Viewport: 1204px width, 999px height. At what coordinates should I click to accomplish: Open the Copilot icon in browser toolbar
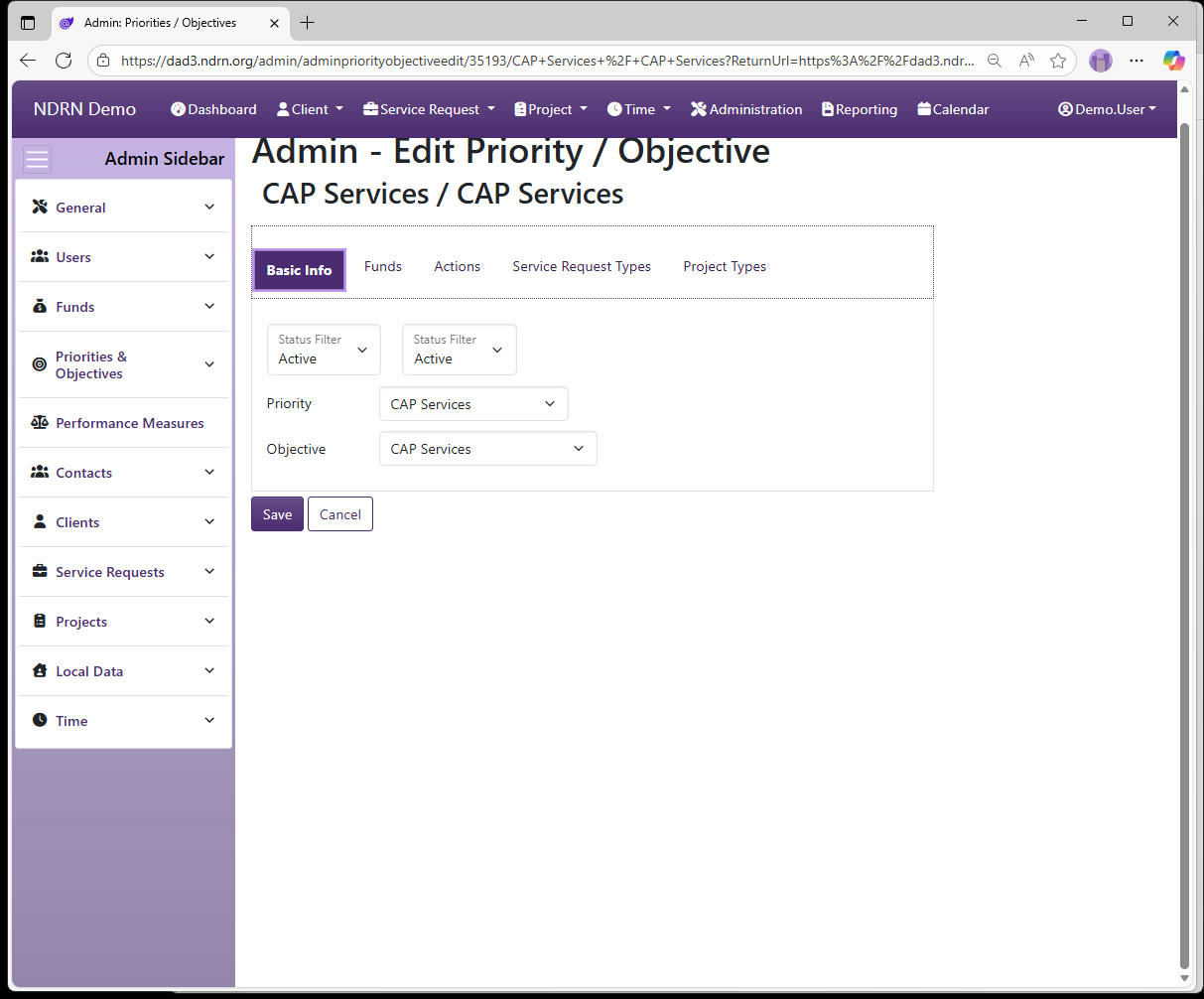pos(1174,61)
